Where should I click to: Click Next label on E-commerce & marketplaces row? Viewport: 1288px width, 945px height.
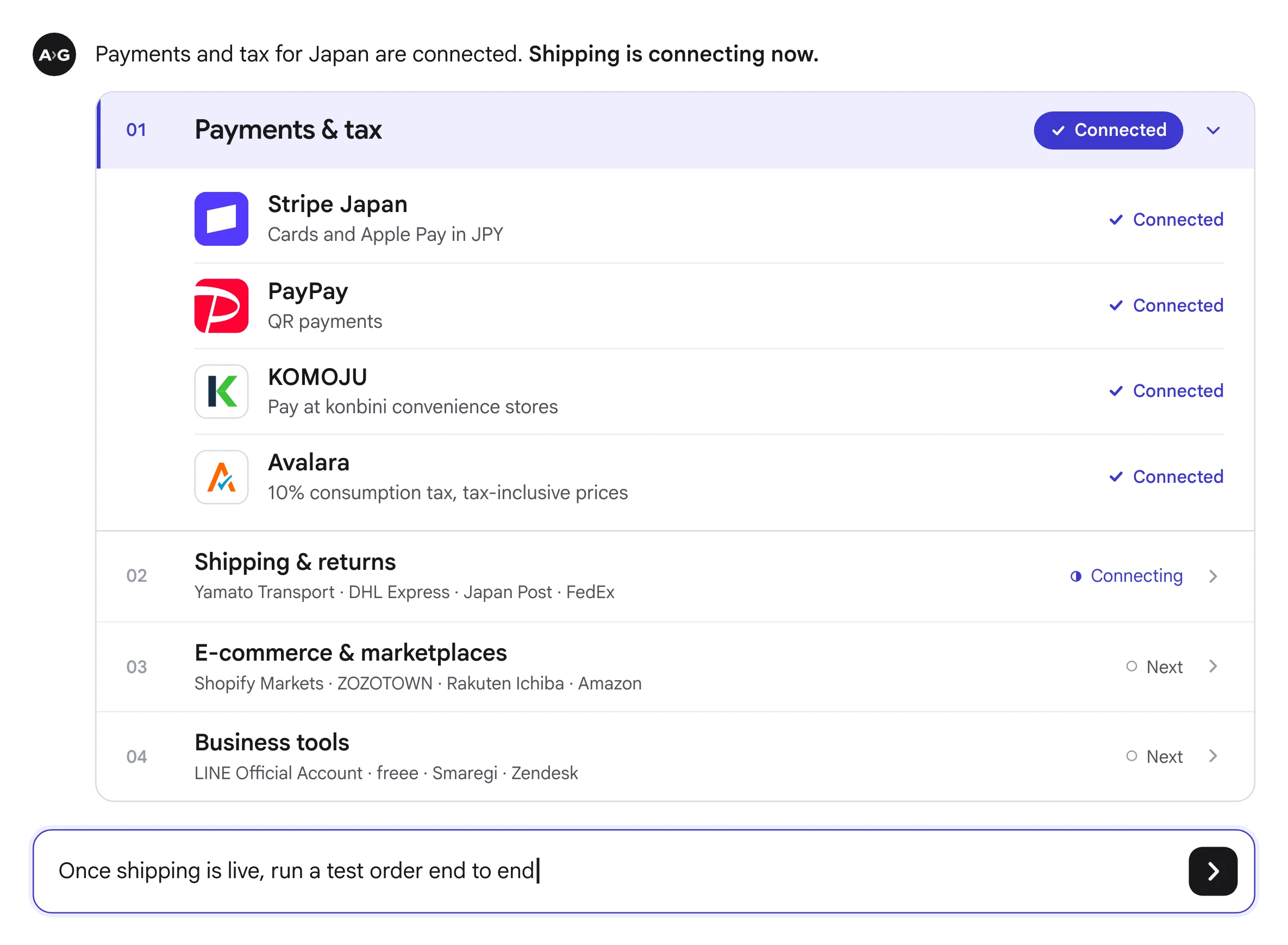[1165, 667]
